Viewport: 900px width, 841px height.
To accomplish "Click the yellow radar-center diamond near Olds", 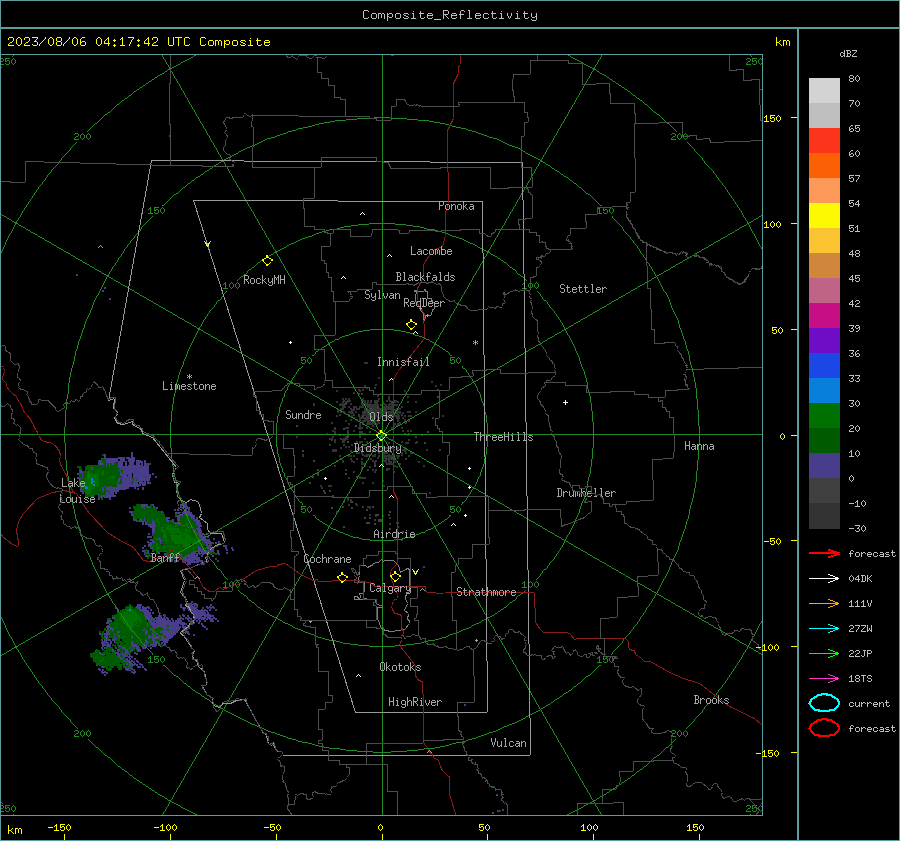I will pyautogui.click(x=381, y=436).
